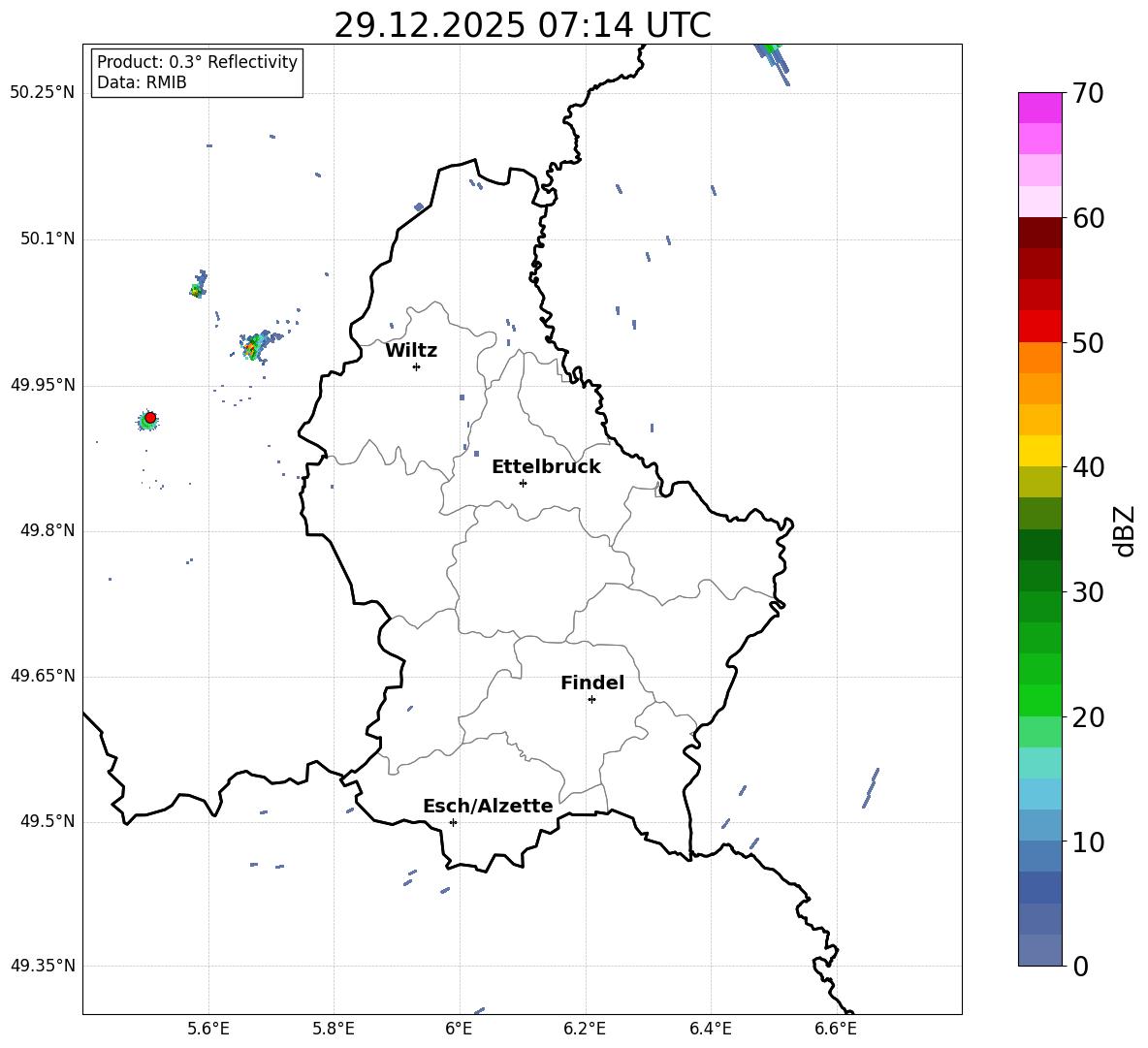Click the Product: 0.3° Reflectivity info text

tap(197, 62)
